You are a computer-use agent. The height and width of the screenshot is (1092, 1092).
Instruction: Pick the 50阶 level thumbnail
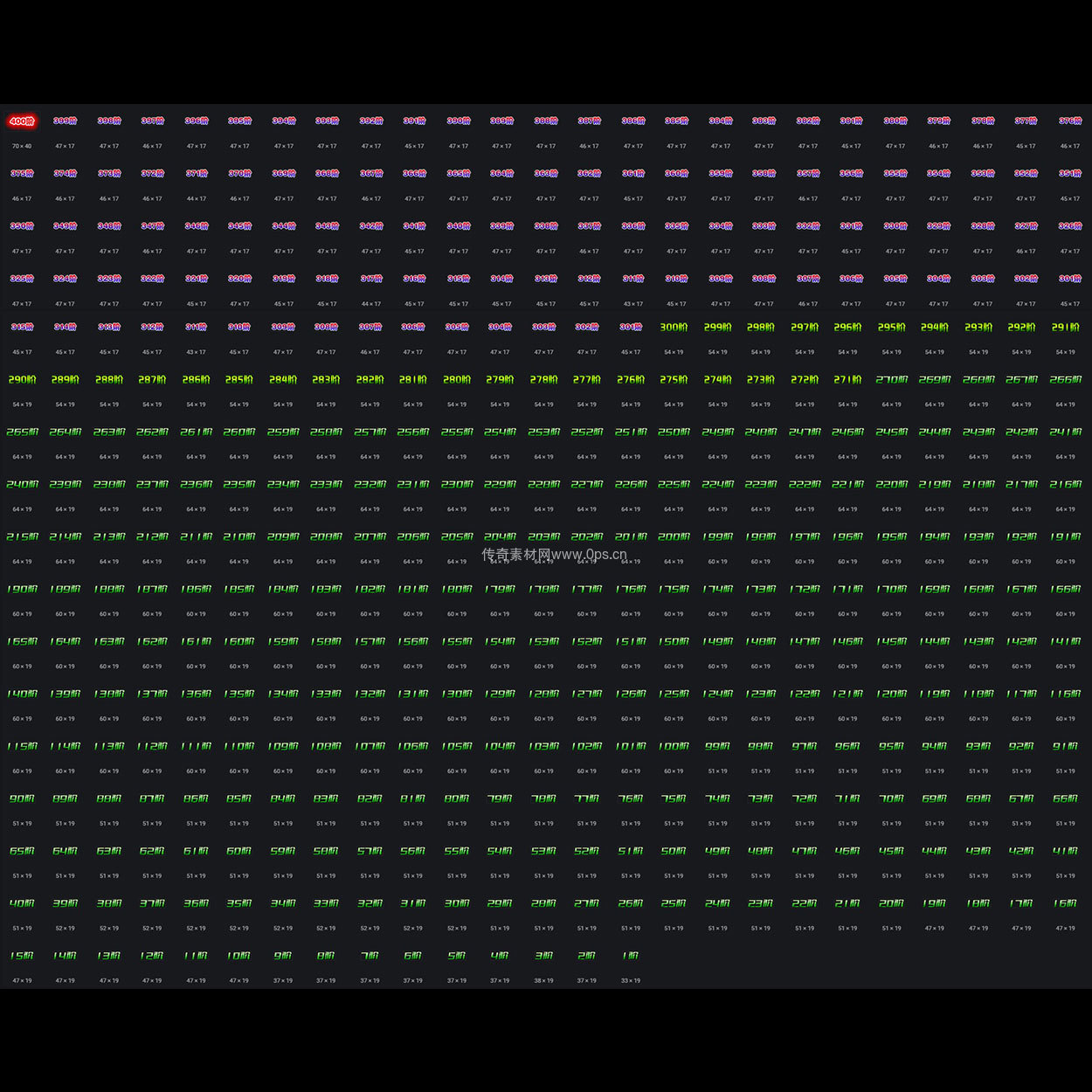coord(674,851)
